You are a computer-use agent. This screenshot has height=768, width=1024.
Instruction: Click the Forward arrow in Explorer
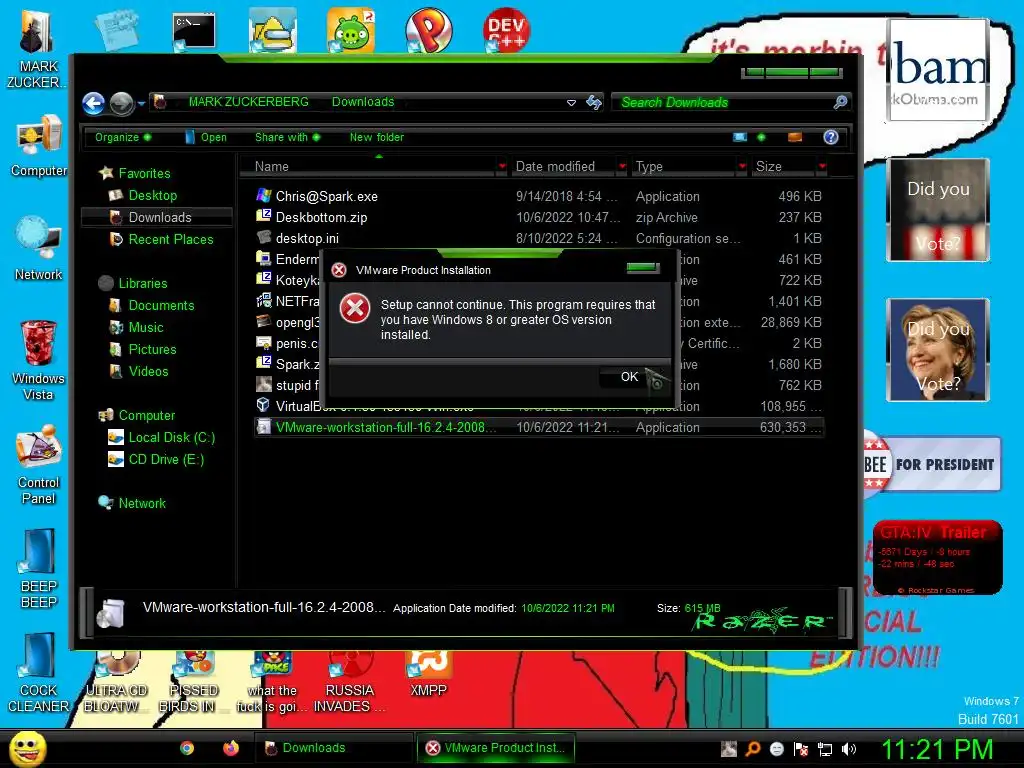pos(121,103)
